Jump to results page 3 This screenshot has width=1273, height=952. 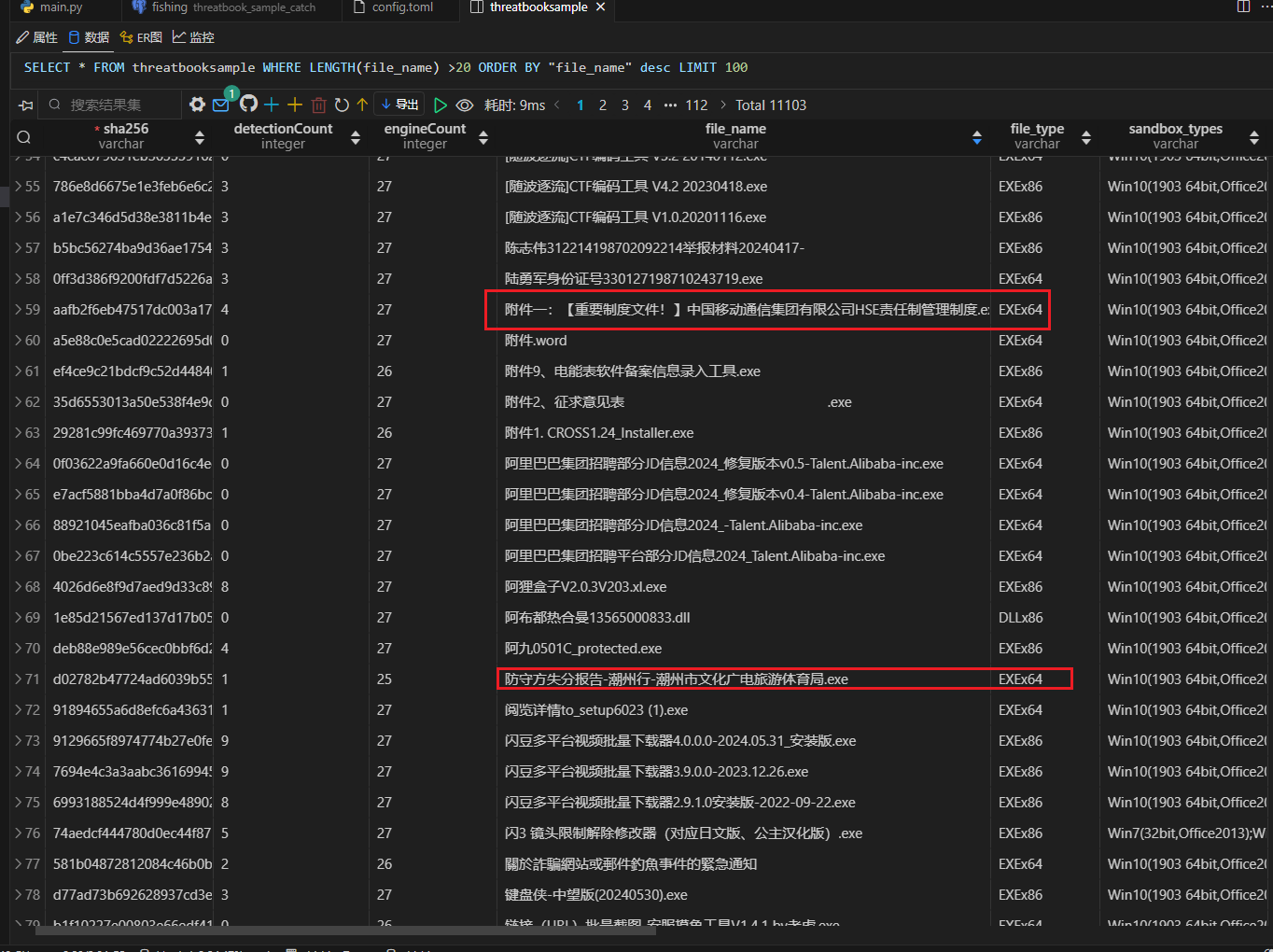coord(625,105)
